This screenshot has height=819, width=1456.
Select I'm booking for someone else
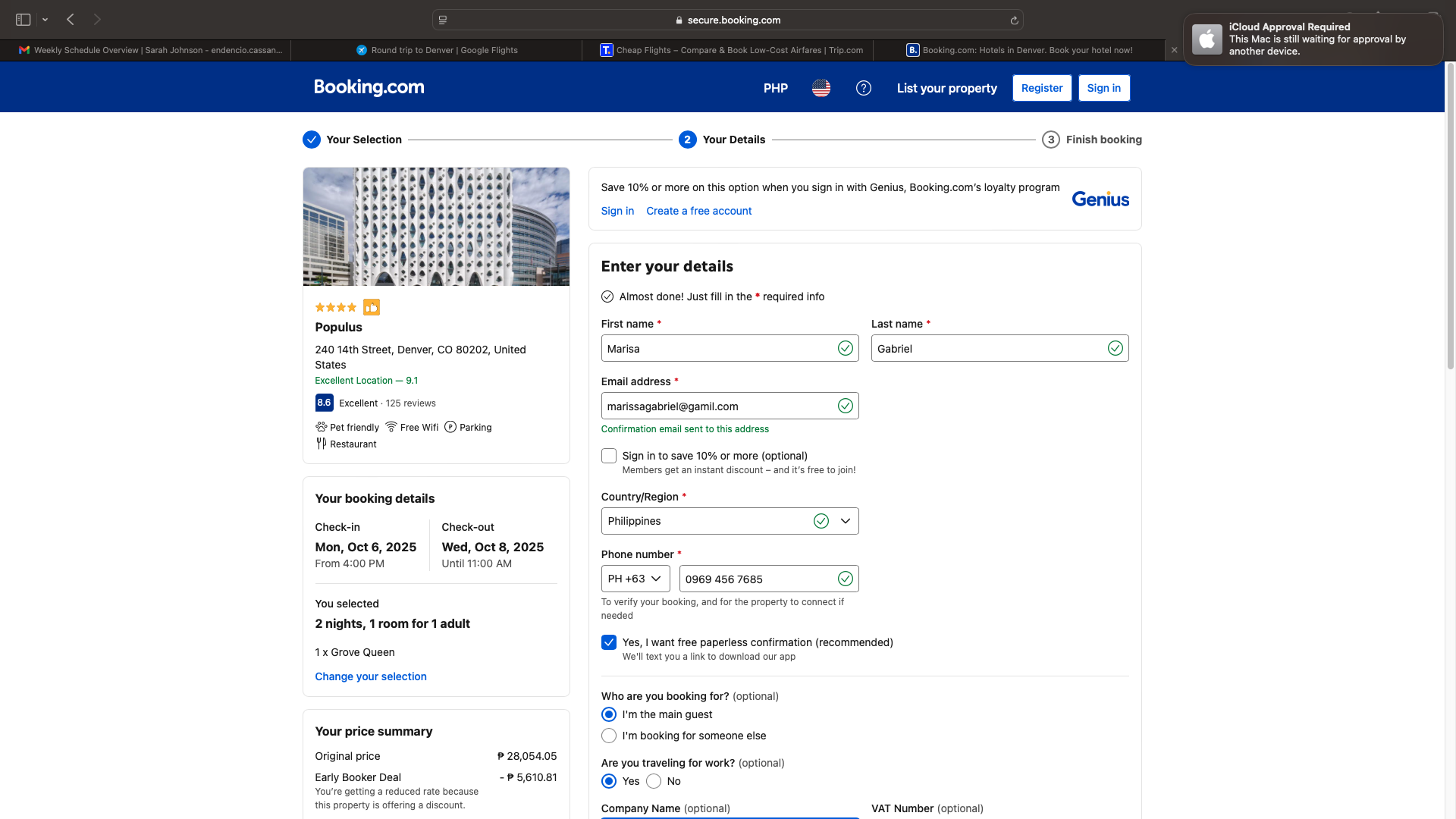coord(608,736)
